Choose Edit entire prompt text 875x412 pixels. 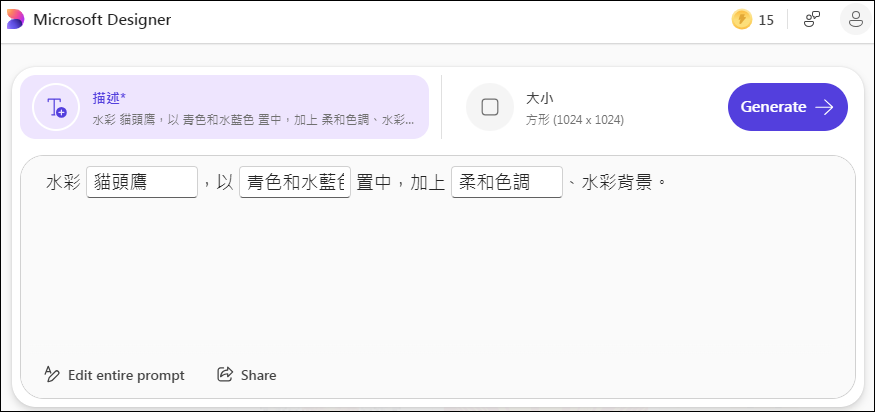pos(126,375)
